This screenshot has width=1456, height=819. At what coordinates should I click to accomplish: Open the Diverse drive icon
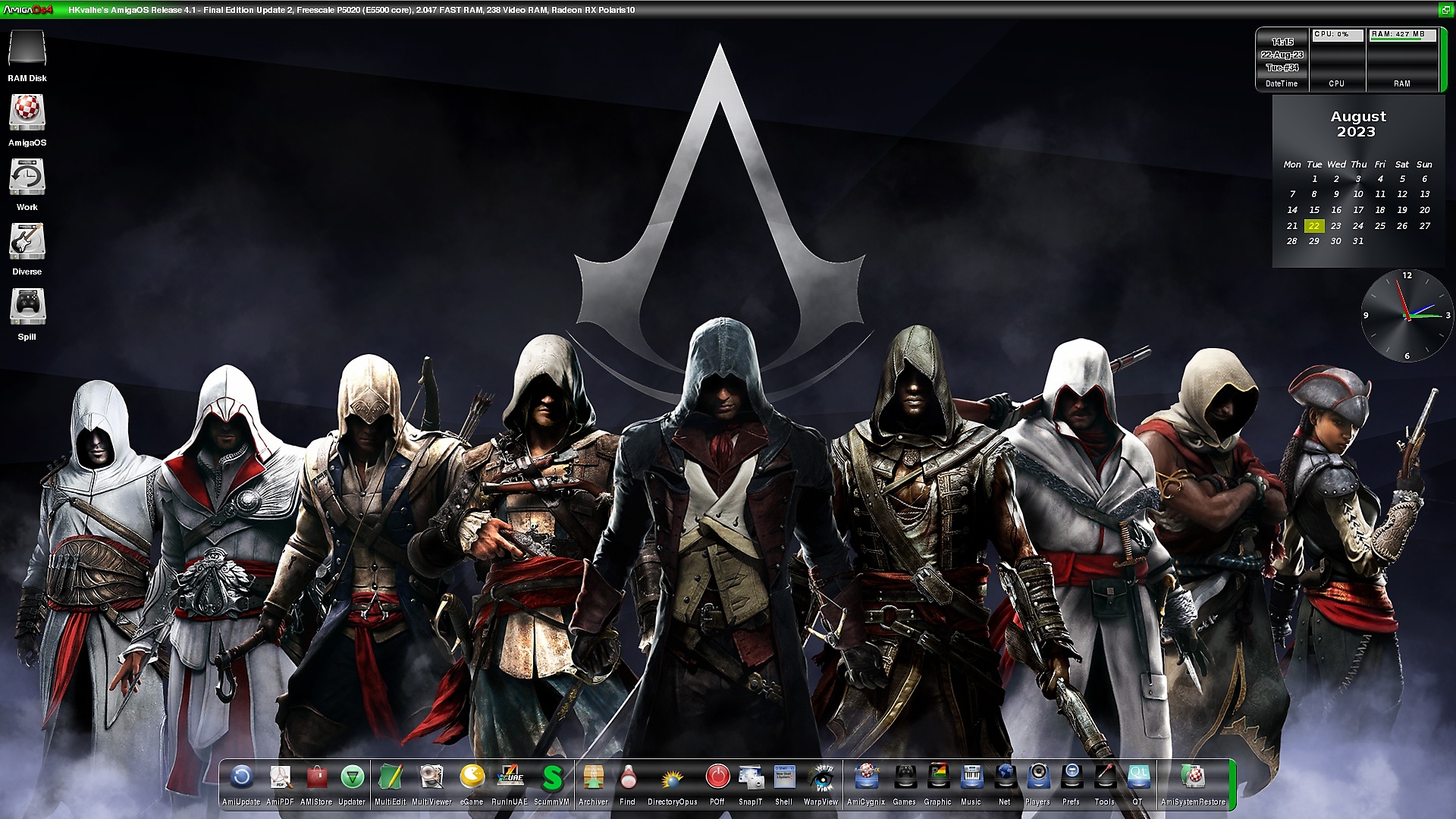coord(27,242)
